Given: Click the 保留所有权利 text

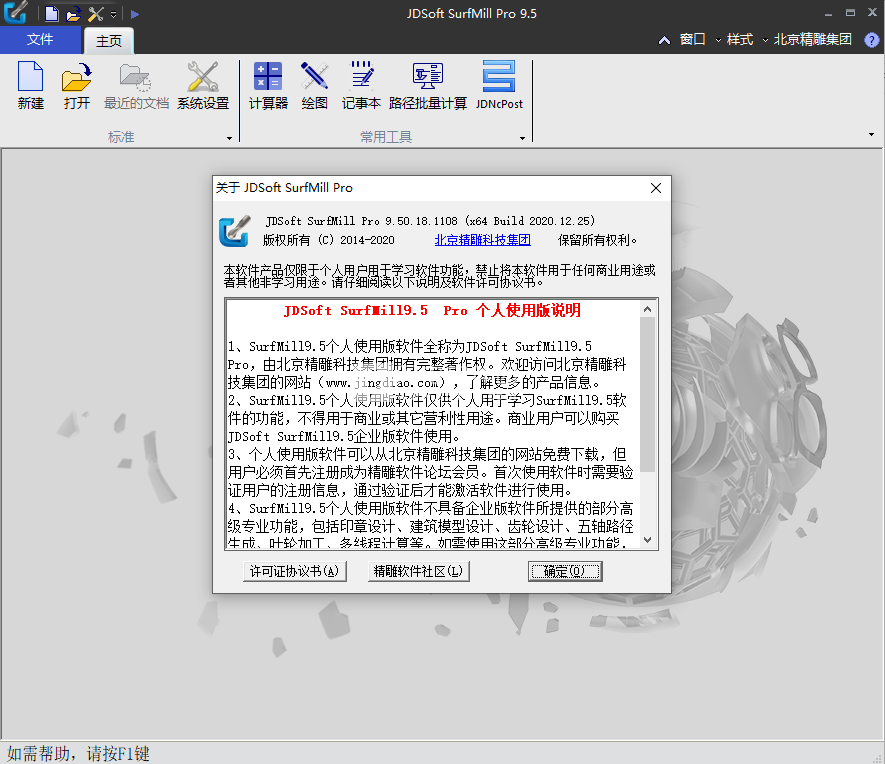Looking at the screenshot, I should pos(597,240).
